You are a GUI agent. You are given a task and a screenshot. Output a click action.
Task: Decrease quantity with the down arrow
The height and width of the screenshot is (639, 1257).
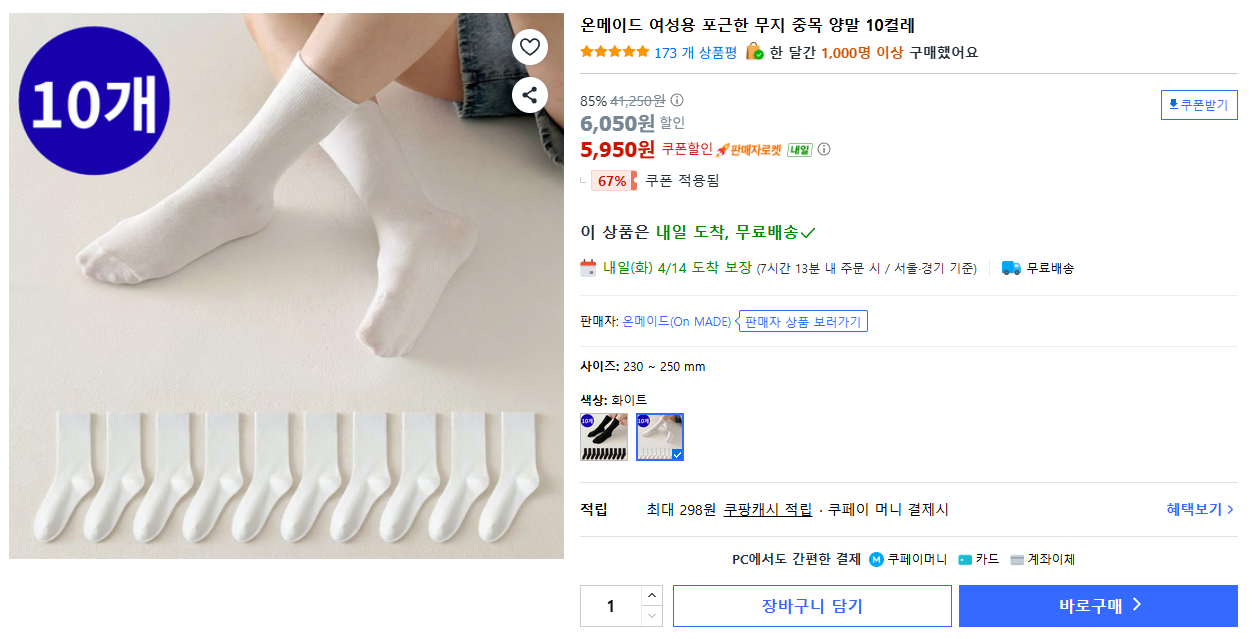point(652,616)
